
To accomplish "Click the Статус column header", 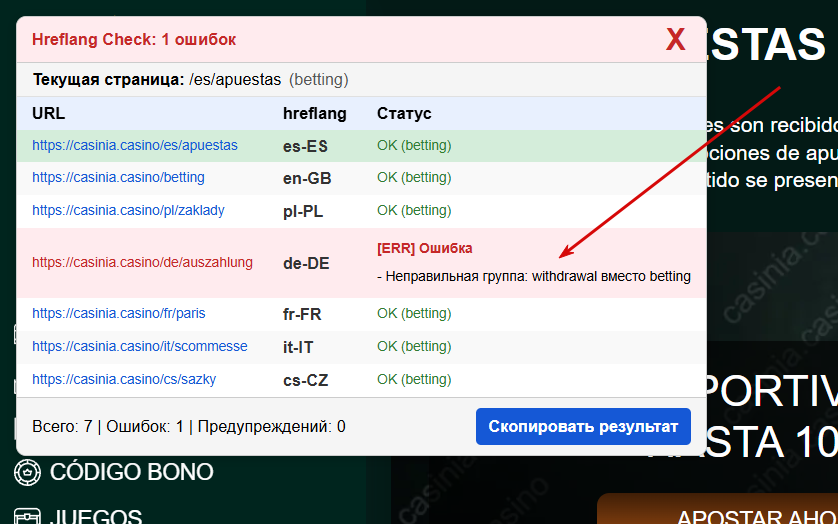I will pos(404,113).
